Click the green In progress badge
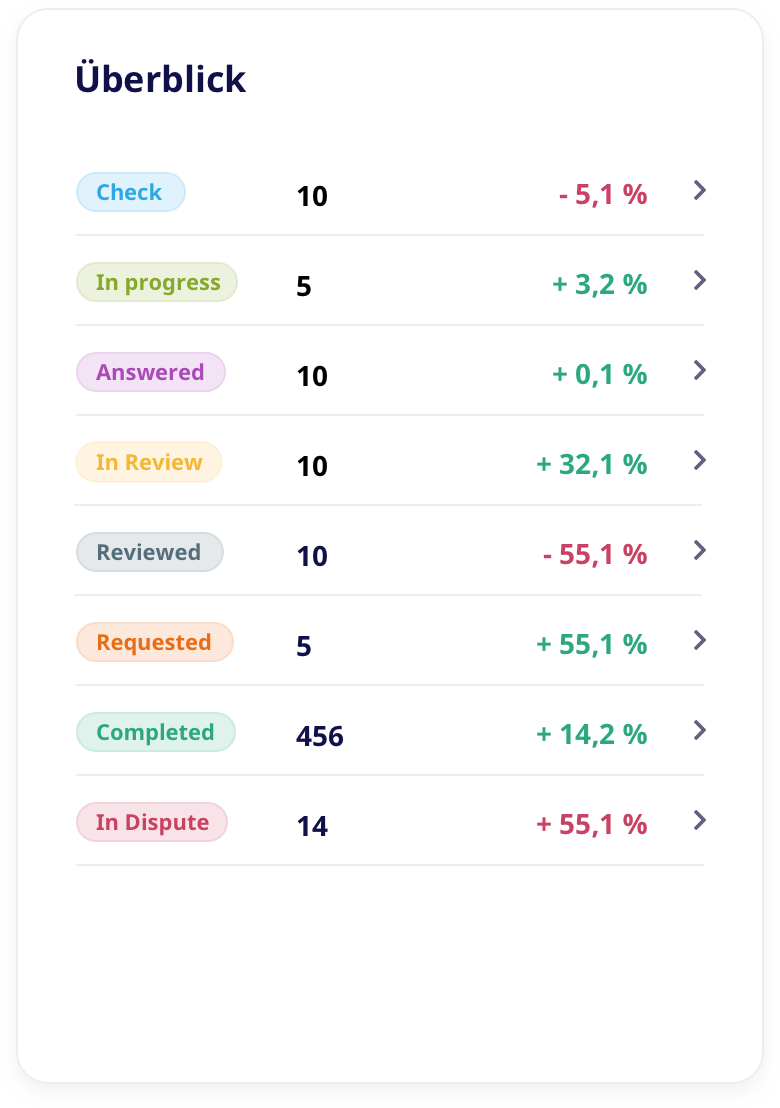The height and width of the screenshot is (1108, 780). (157, 282)
